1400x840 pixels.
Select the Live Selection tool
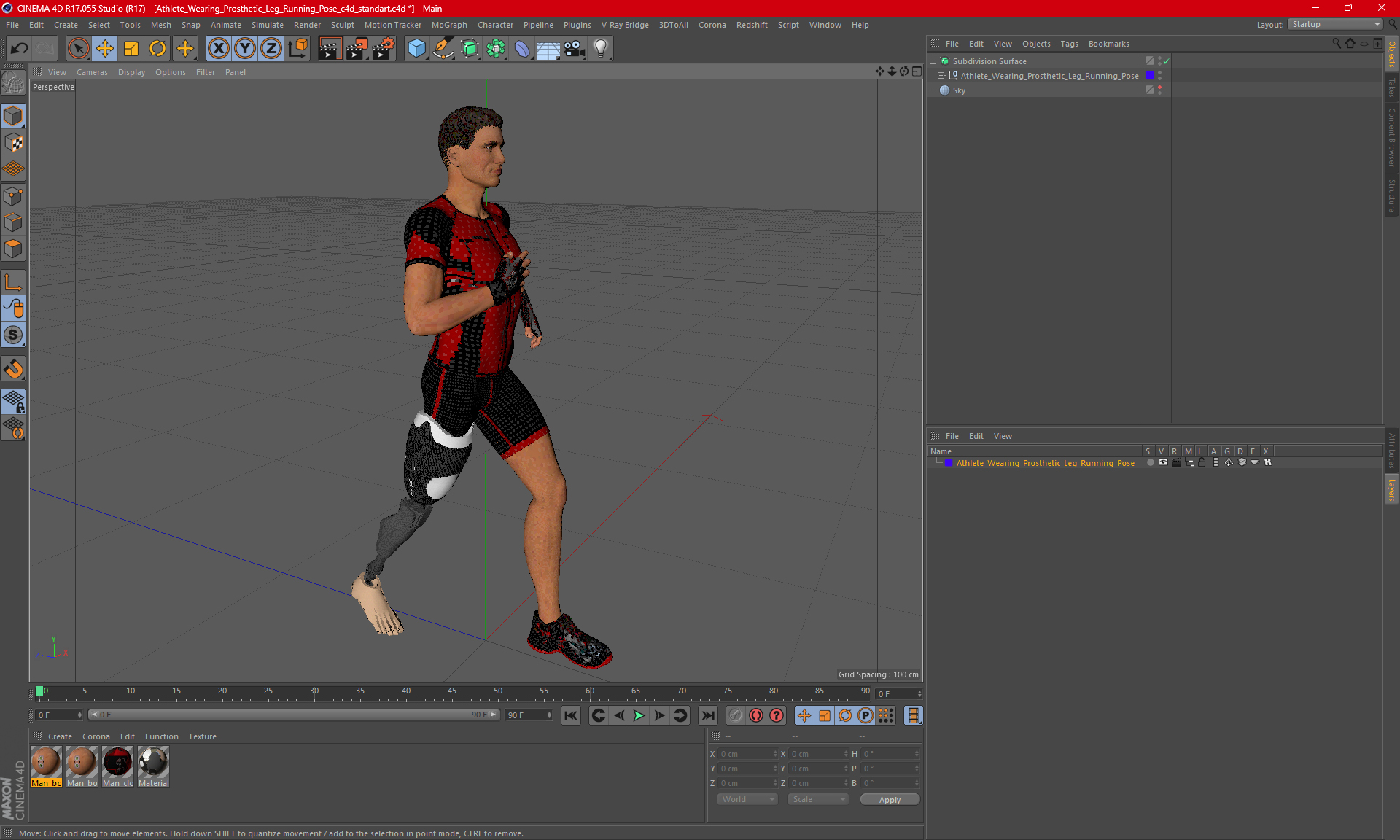[78, 48]
